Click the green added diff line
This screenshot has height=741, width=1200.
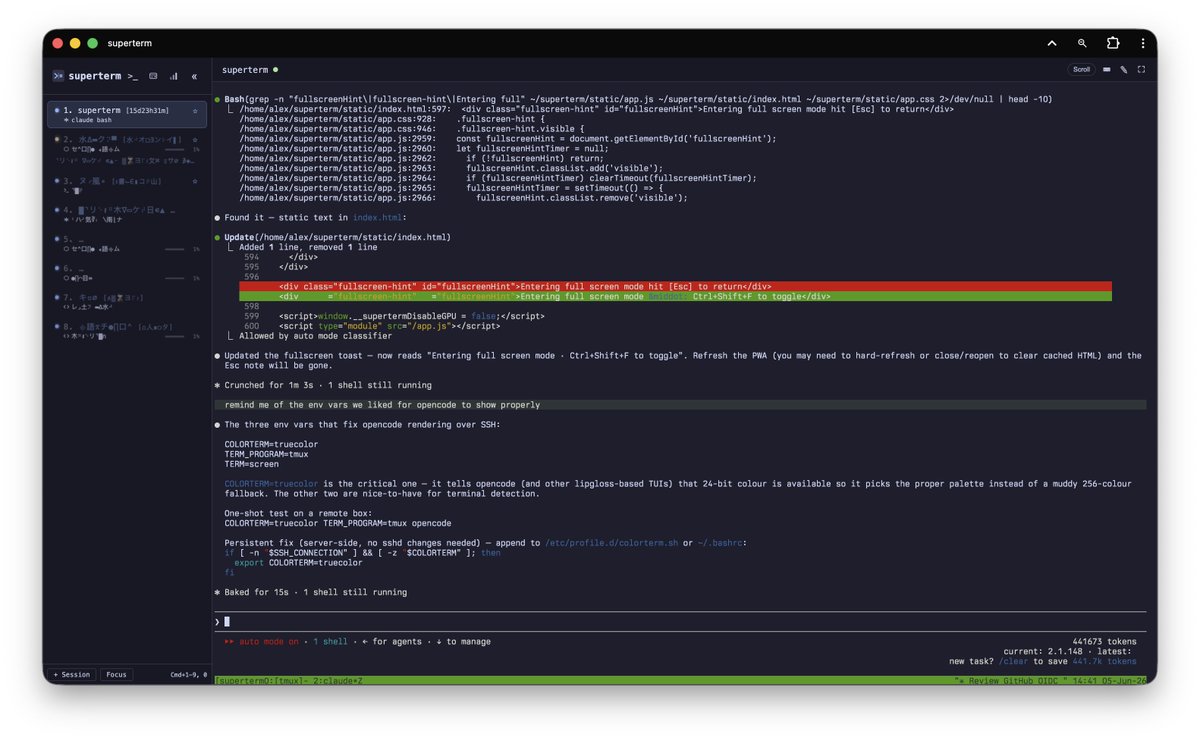675,296
